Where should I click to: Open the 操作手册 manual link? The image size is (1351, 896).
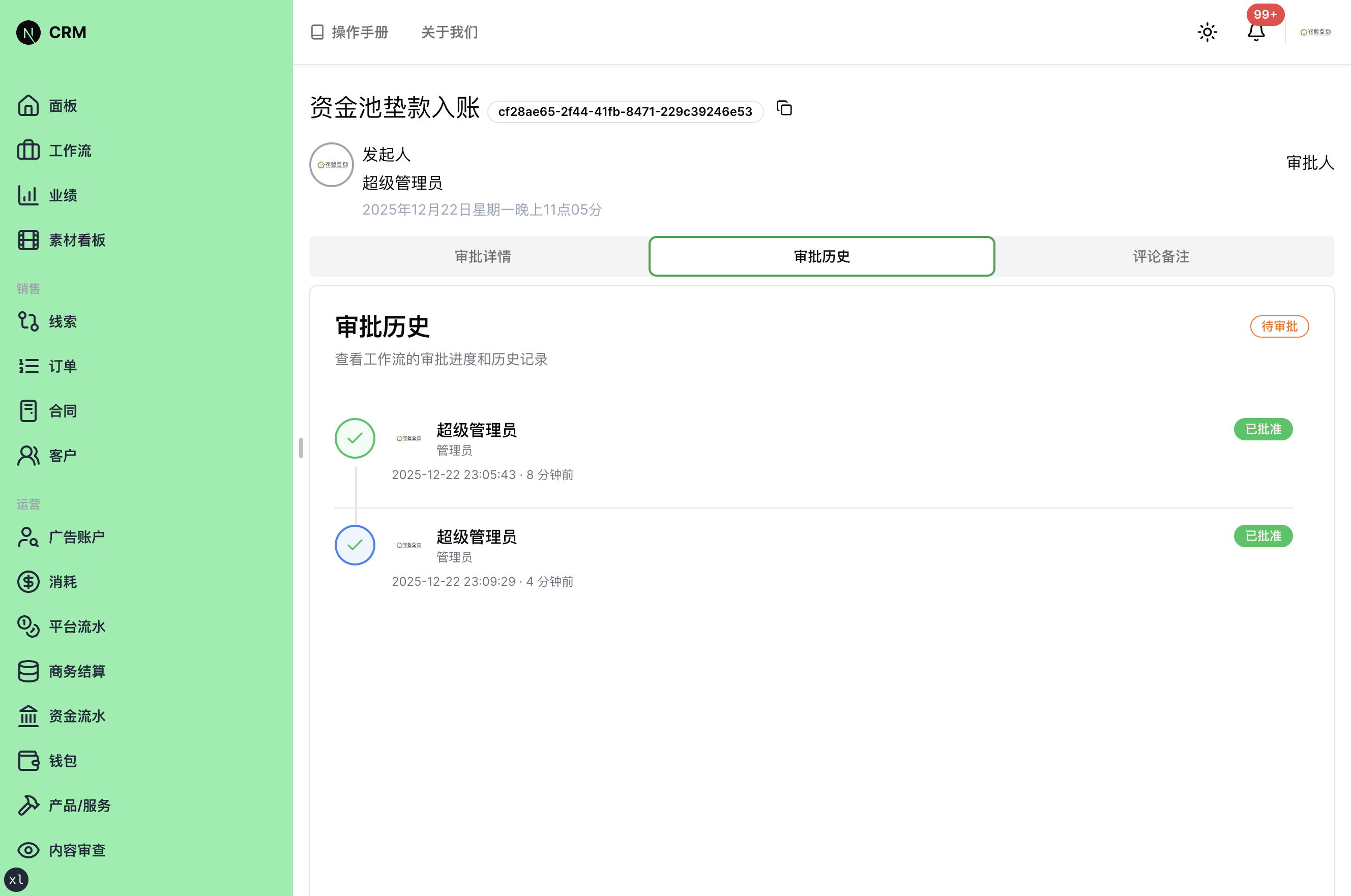(350, 32)
